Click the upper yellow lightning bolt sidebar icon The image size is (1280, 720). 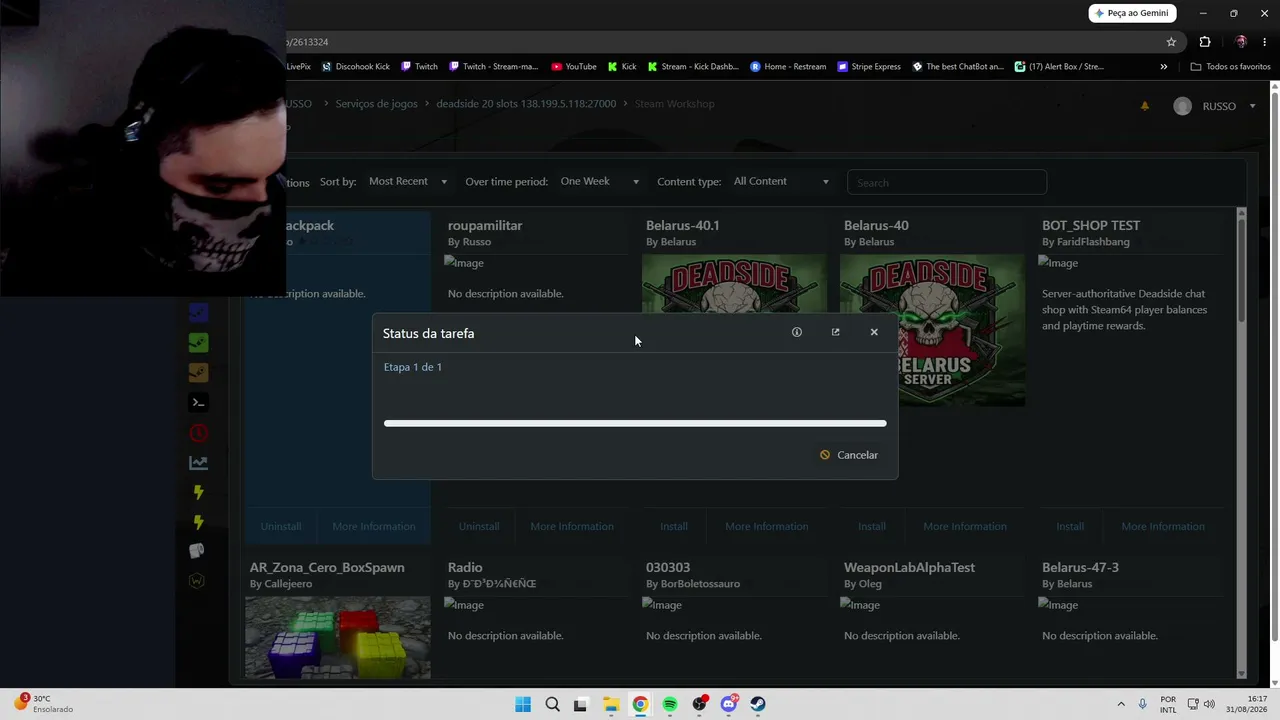(x=198, y=492)
